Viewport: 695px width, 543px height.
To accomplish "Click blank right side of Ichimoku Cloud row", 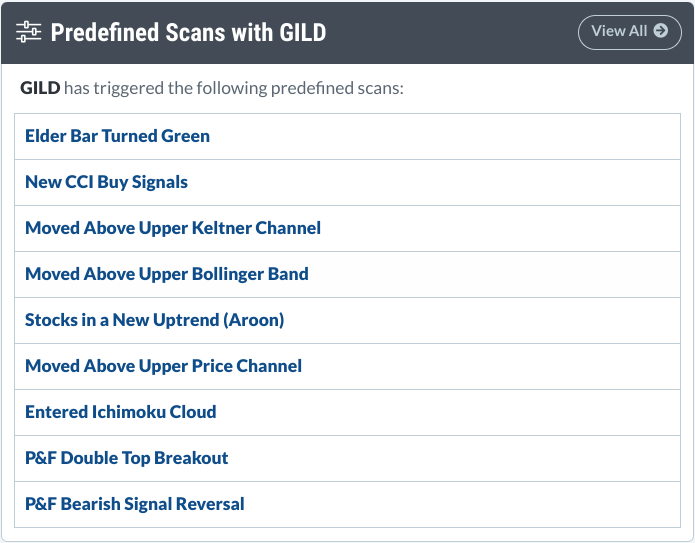I will point(448,412).
